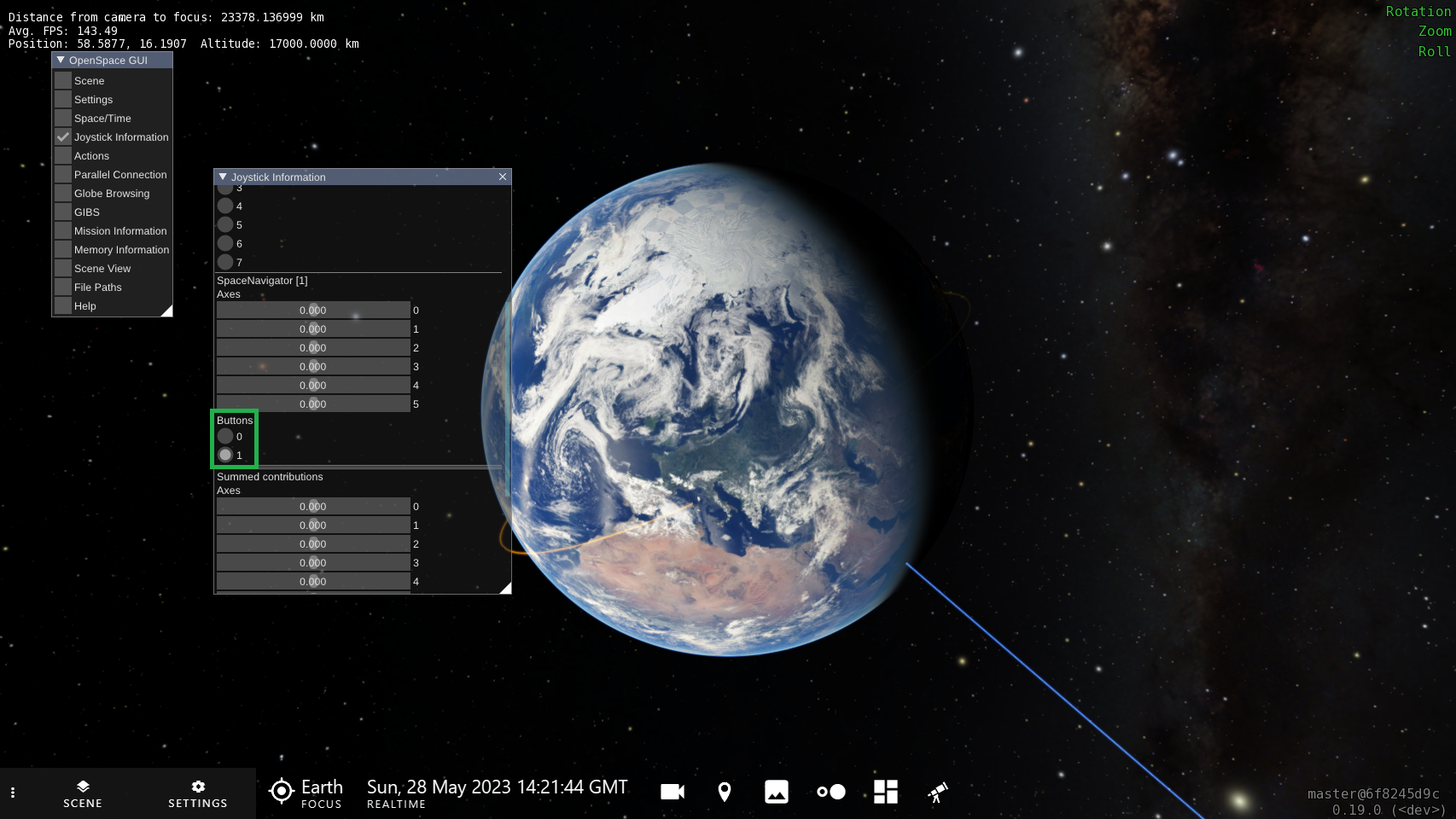Click the Roll friction label

click(1435, 51)
